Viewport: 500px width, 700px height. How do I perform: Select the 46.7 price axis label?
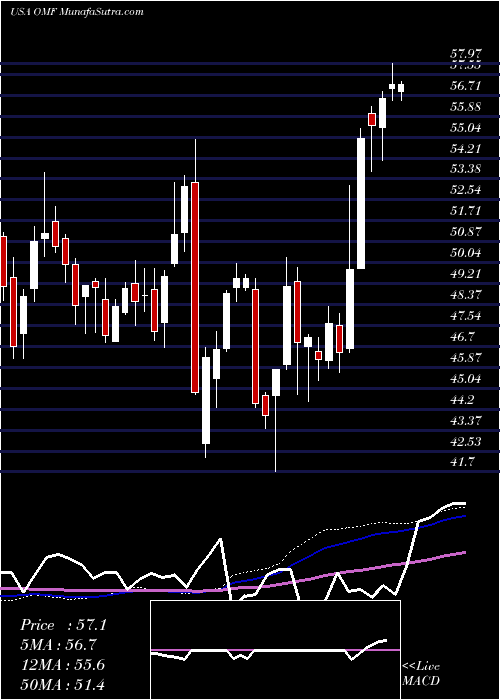(463, 337)
